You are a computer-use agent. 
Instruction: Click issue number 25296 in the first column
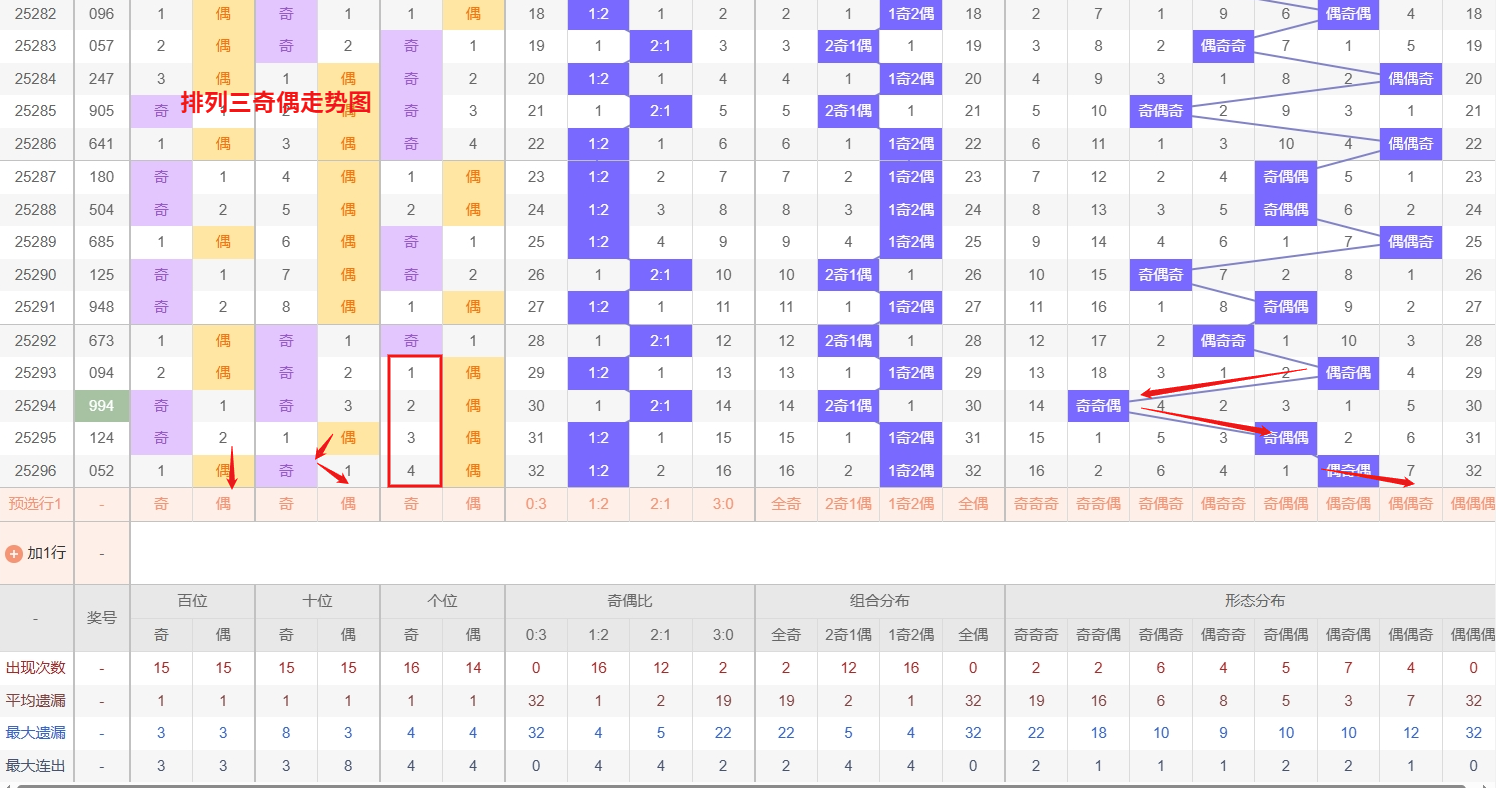click(x=36, y=471)
